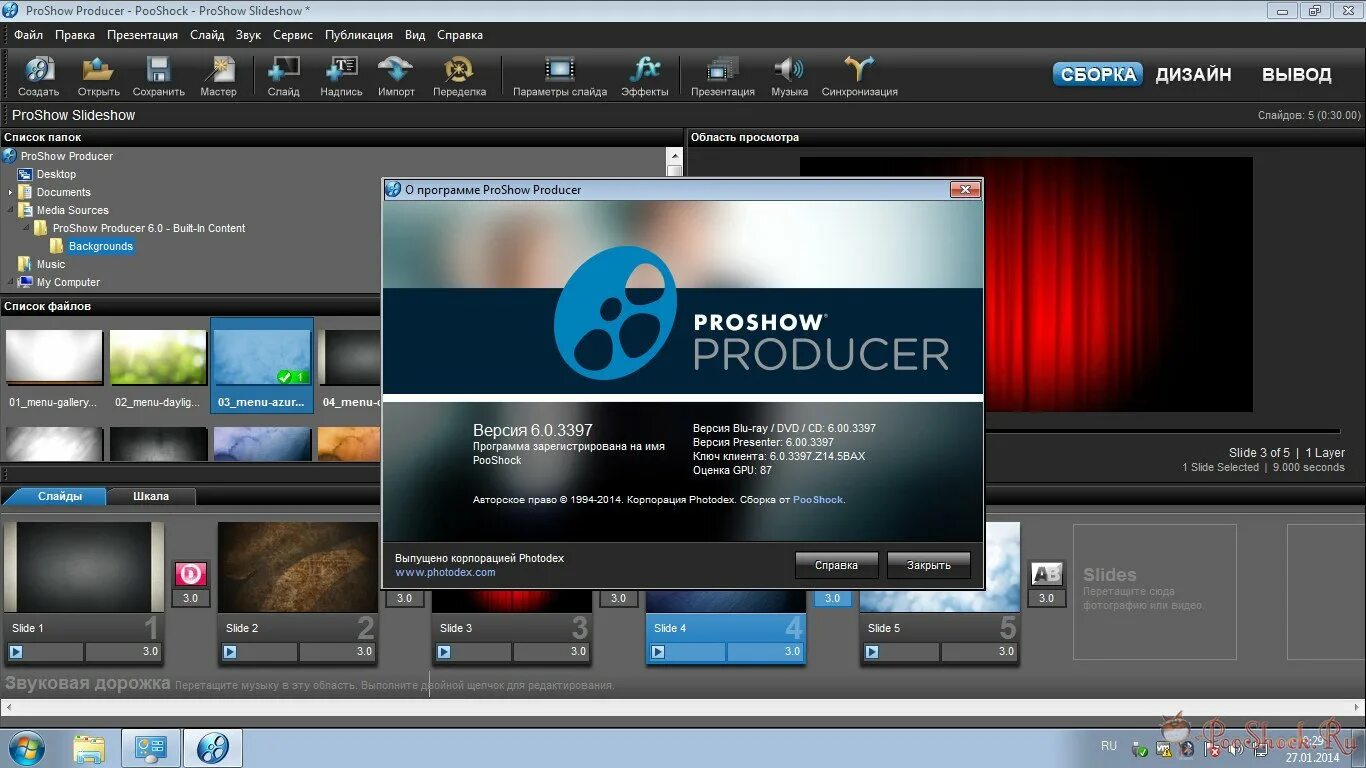
Task: Switch to the Шкала timeline tab
Action: point(151,496)
